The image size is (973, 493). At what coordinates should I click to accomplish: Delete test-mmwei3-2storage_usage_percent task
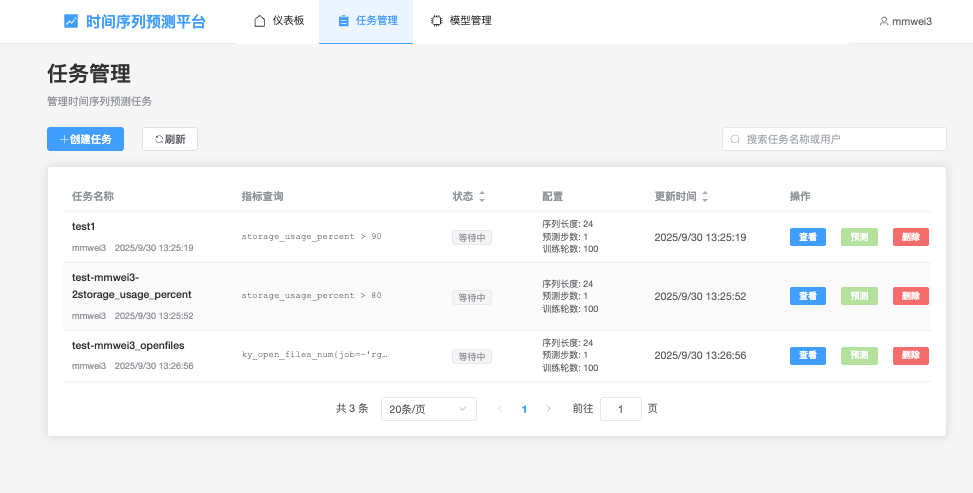click(x=911, y=296)
